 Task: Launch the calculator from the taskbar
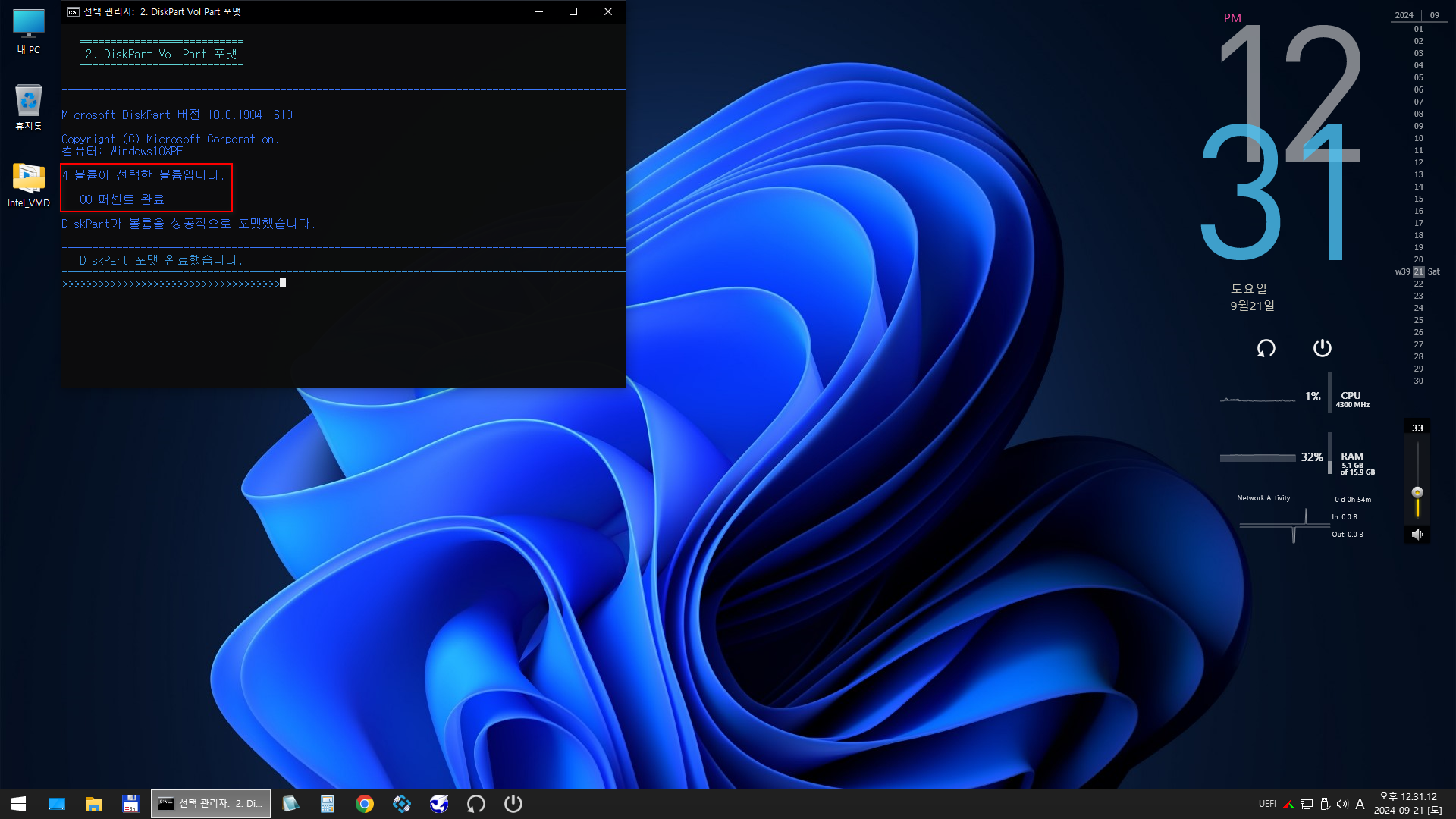coord(328,804)
